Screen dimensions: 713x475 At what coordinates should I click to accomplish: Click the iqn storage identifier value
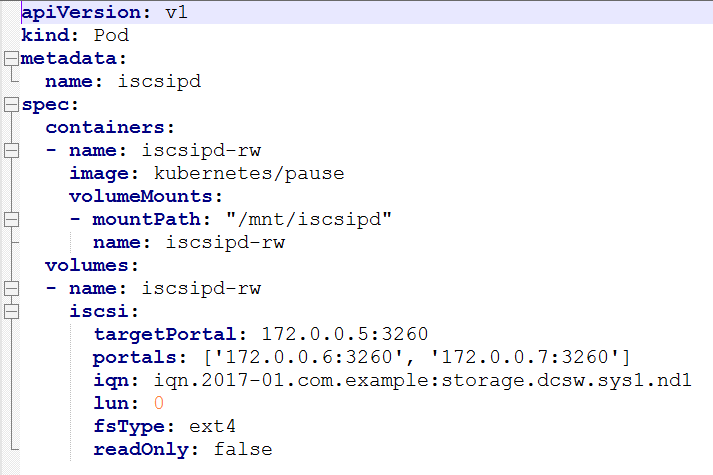point(422,380)
